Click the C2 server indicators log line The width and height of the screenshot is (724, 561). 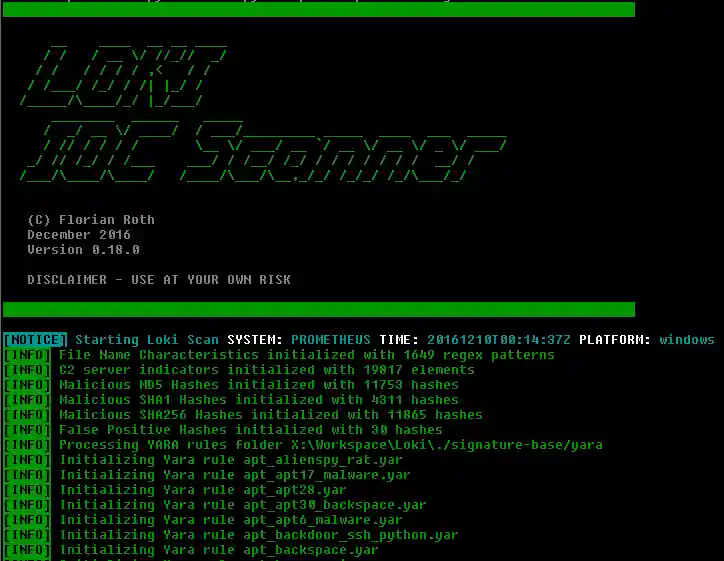(267, 370)
